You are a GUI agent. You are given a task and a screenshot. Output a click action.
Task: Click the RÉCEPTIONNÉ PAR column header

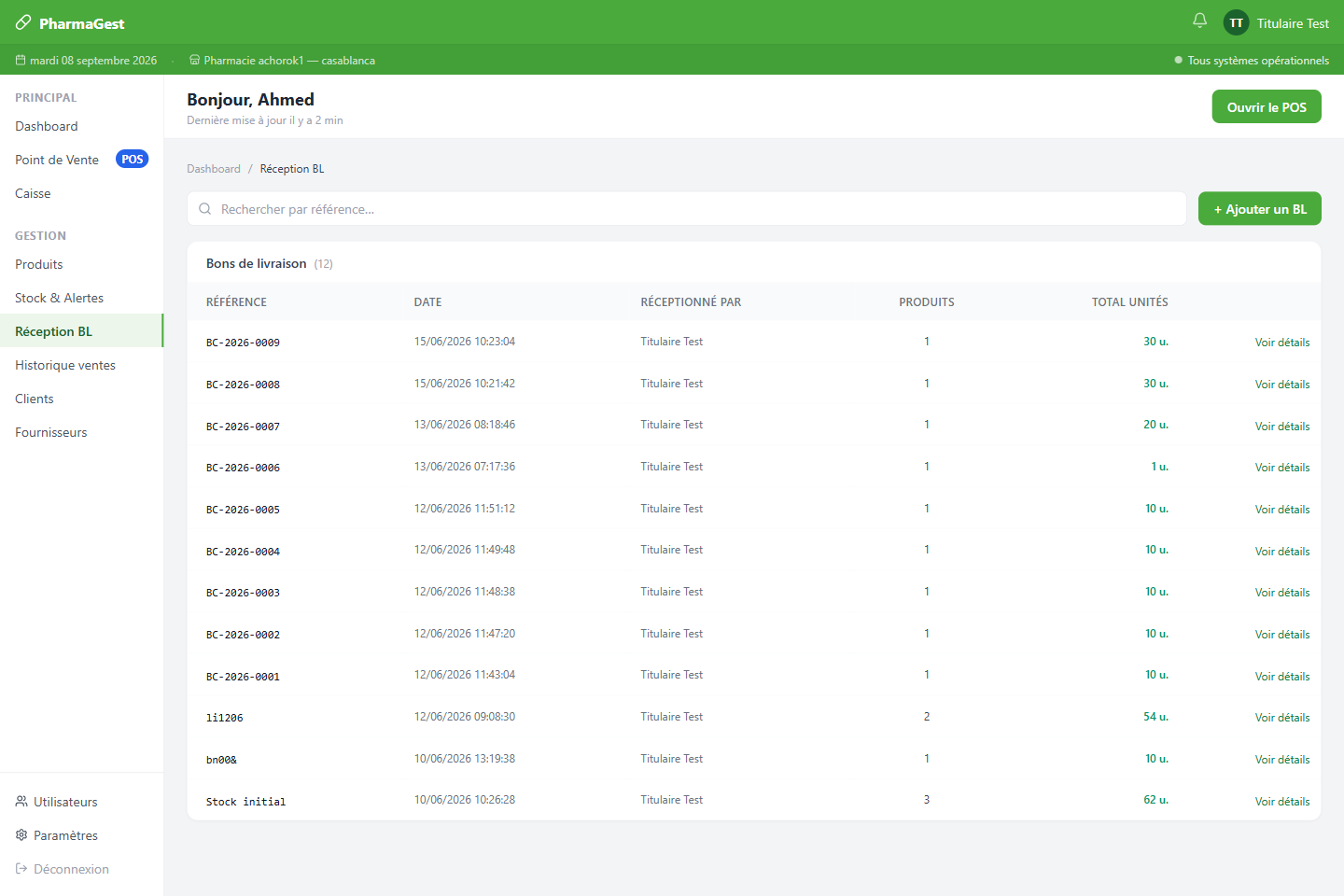tap(691, 302)
